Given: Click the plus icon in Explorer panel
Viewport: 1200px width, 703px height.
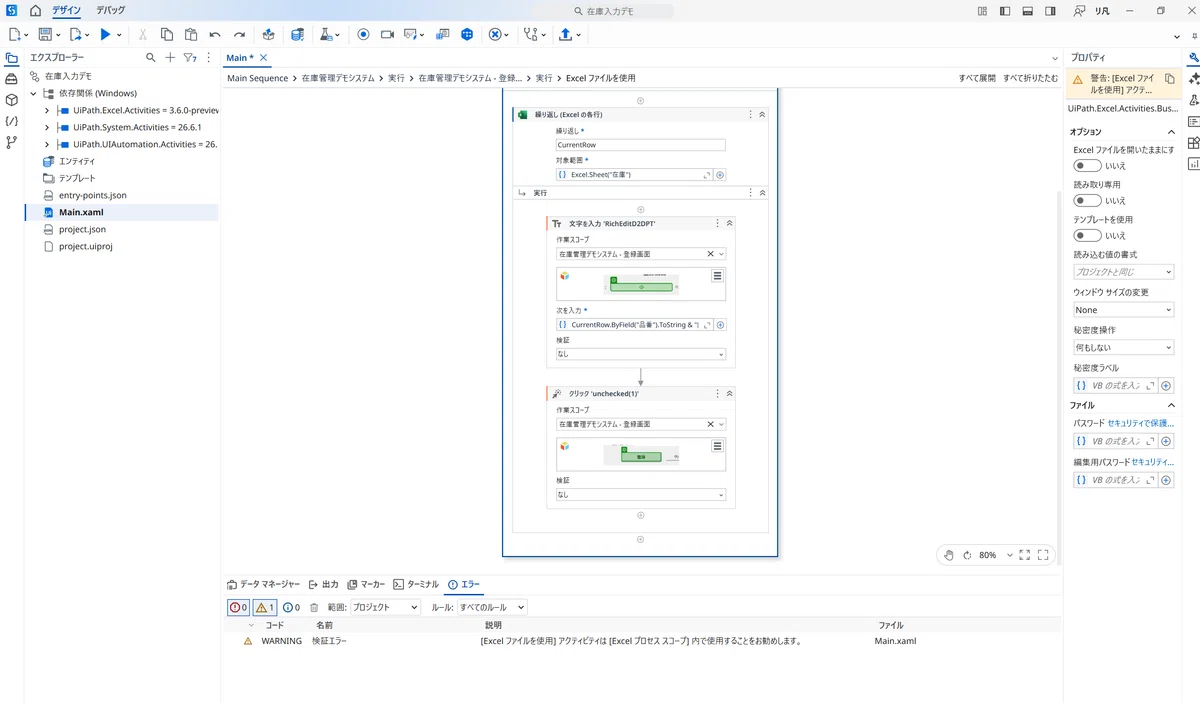Looking at the screenshot, I should (170, 58).
